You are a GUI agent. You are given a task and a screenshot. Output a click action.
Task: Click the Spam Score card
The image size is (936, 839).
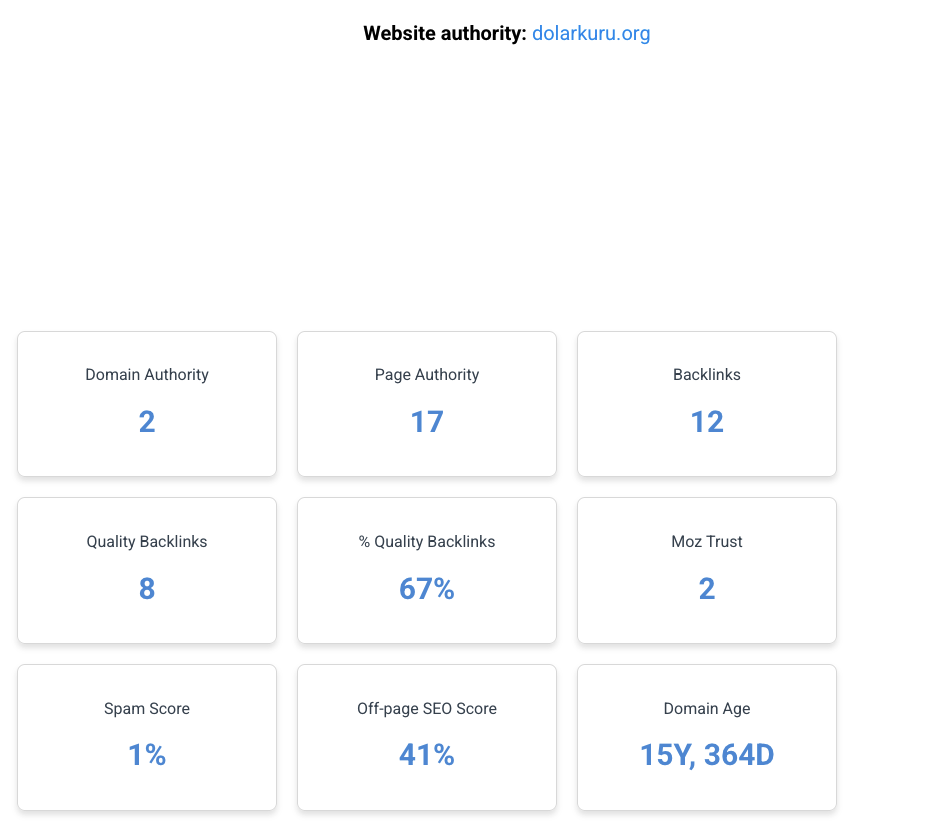click(x=147, y=738)
